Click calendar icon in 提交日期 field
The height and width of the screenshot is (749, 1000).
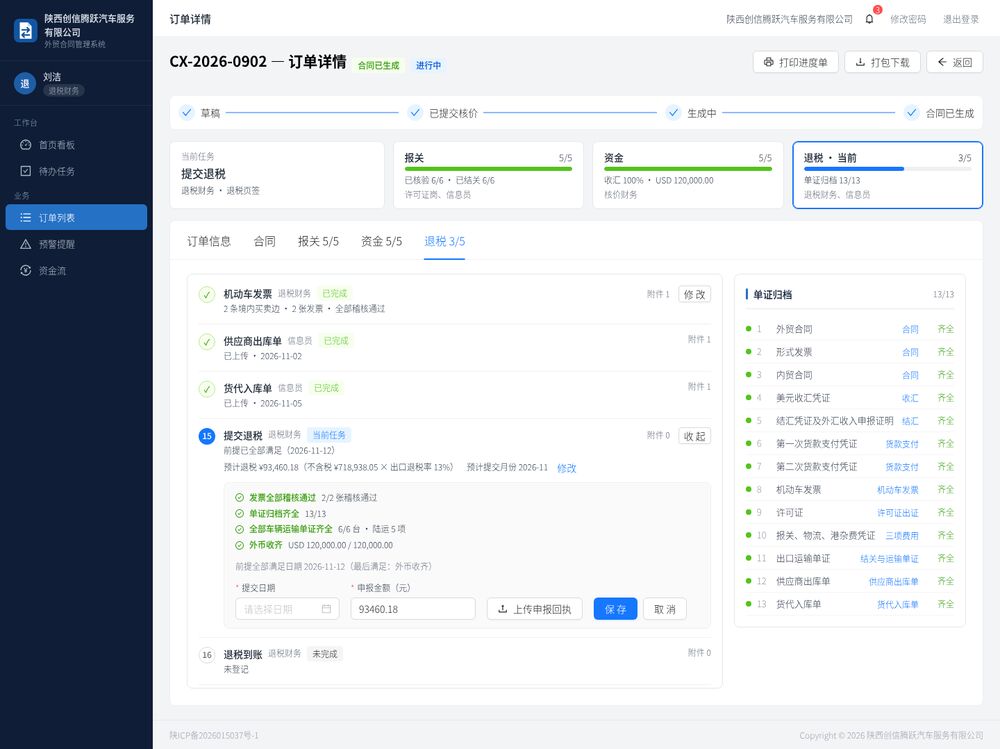point(327,609)
